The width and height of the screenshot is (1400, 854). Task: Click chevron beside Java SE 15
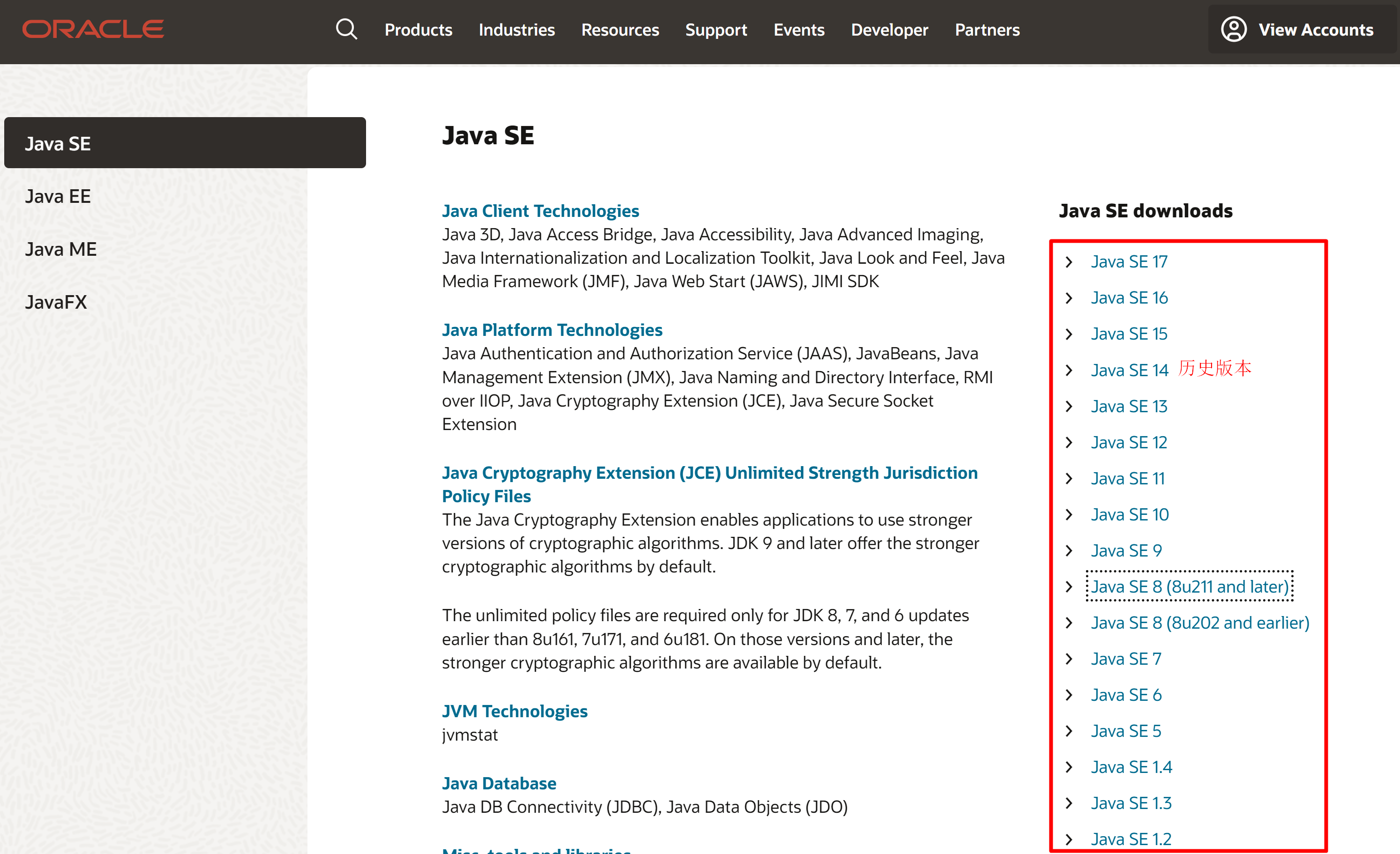coord(1069,334)
